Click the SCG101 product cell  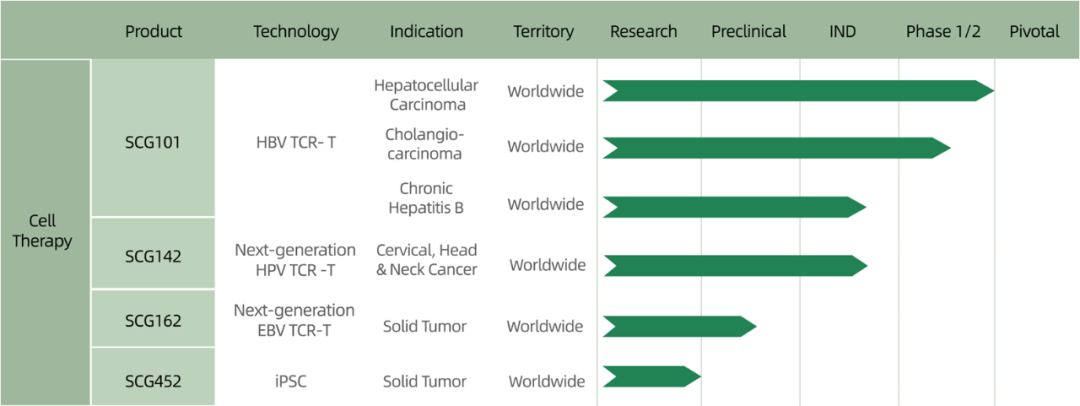click(x=153, y=141)
